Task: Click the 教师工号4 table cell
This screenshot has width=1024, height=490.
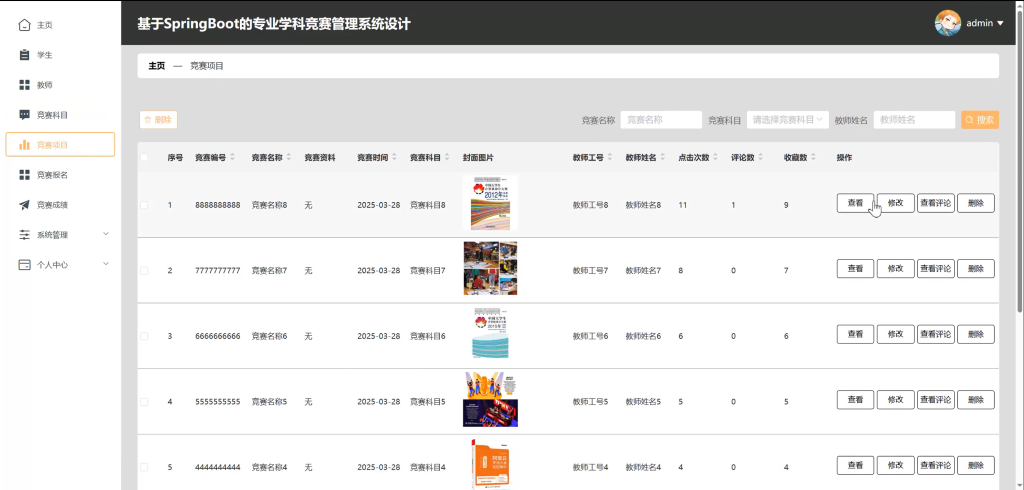Action: point(590,467)
